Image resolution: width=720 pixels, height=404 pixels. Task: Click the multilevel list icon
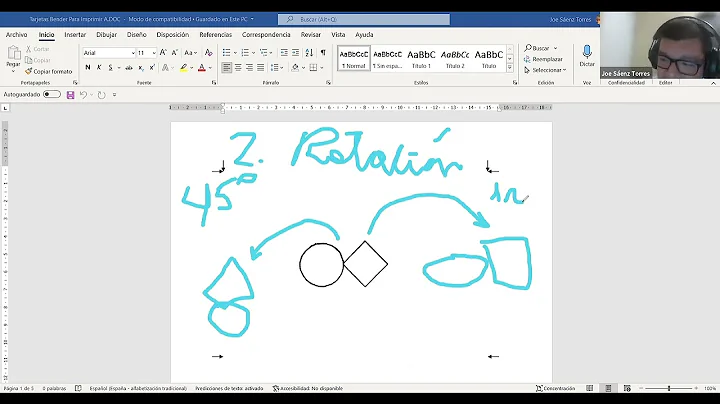click(263, 53)
